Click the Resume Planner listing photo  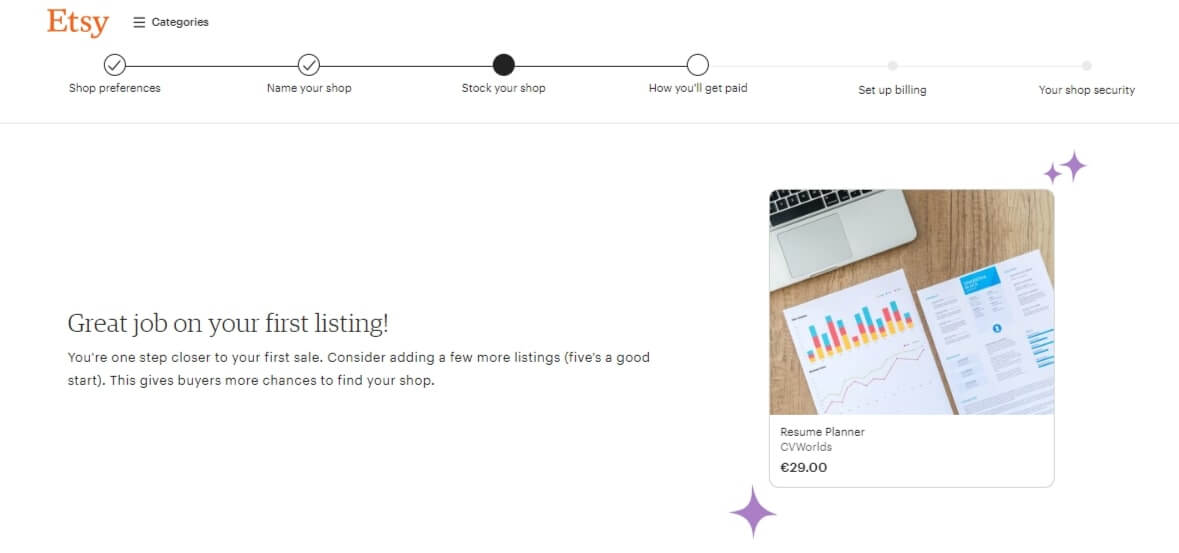[x=911, y=302]
